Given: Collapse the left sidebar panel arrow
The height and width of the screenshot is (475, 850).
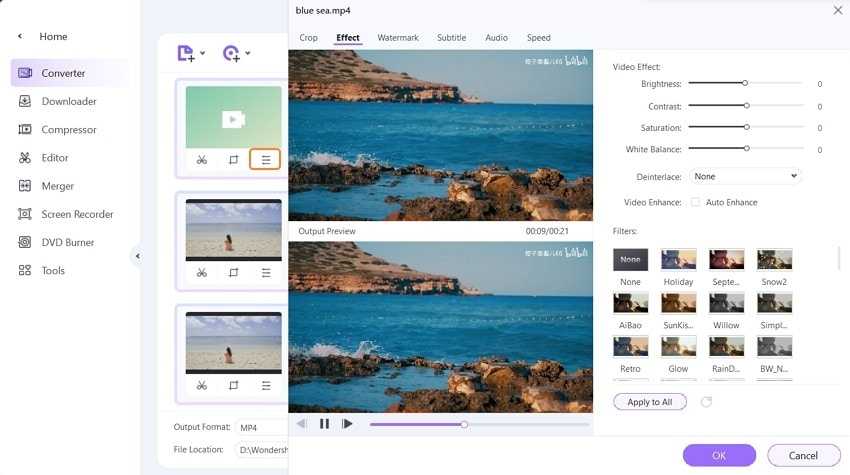Looking at the screenshot, I should click(137, 256).
